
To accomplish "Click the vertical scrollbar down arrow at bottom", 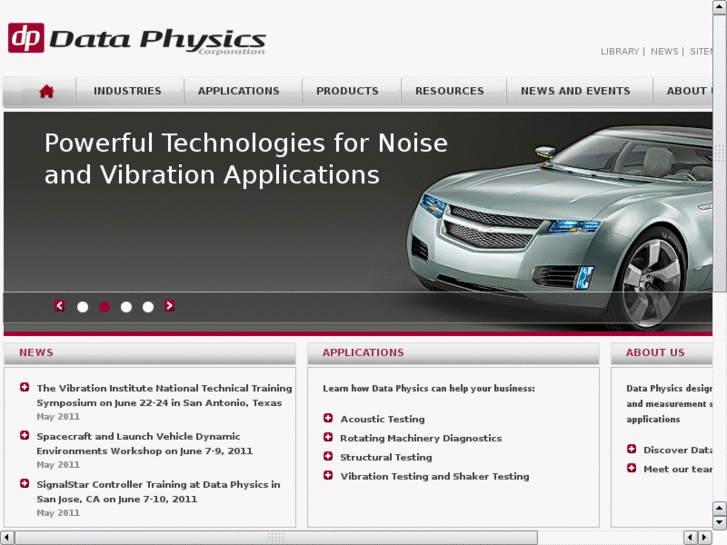I will (x=719, y=522).
